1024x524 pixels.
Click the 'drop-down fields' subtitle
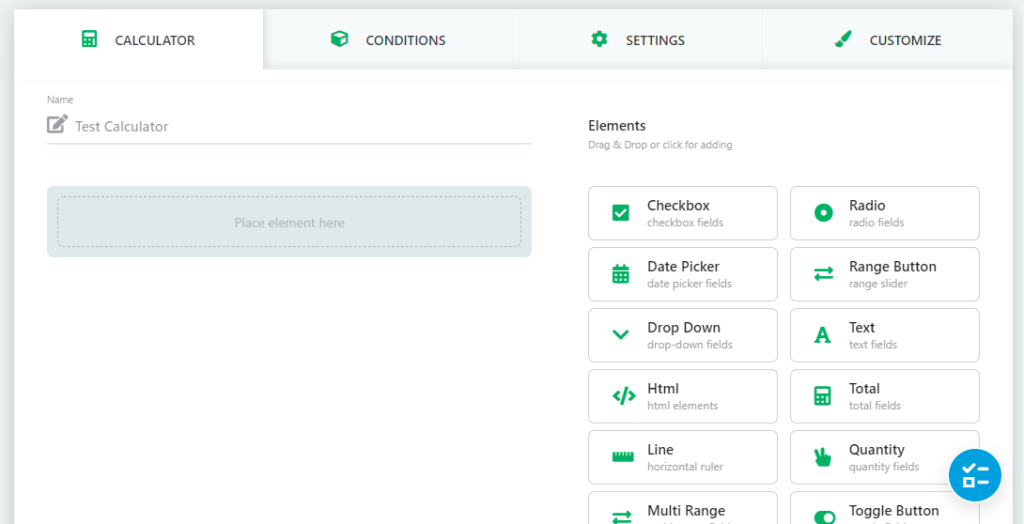[x=690, y=344]
